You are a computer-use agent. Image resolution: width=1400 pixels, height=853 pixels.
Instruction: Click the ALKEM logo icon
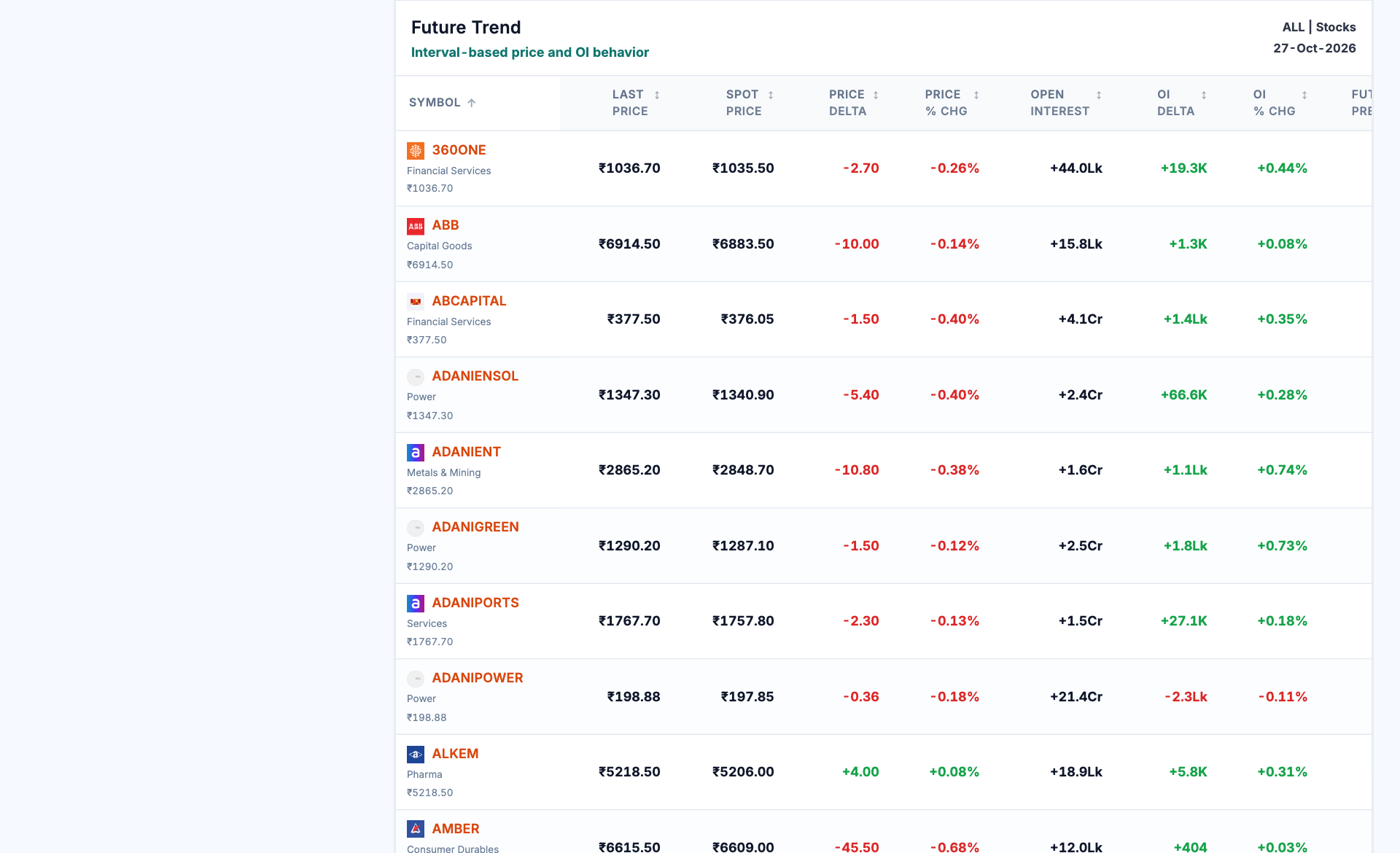(x=416, y=755)
